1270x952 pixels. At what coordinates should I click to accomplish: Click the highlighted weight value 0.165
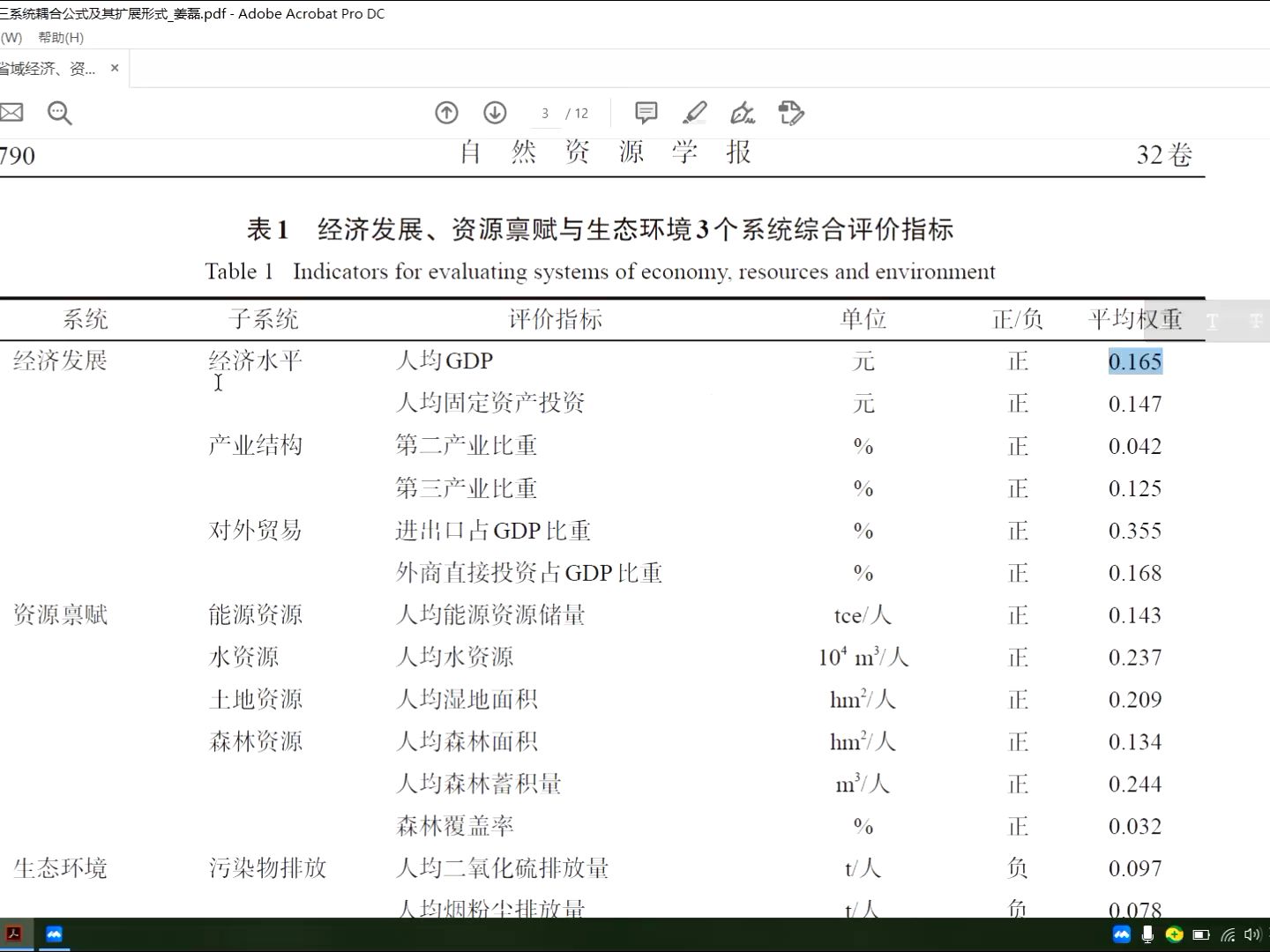click(x=1135, y=361)
